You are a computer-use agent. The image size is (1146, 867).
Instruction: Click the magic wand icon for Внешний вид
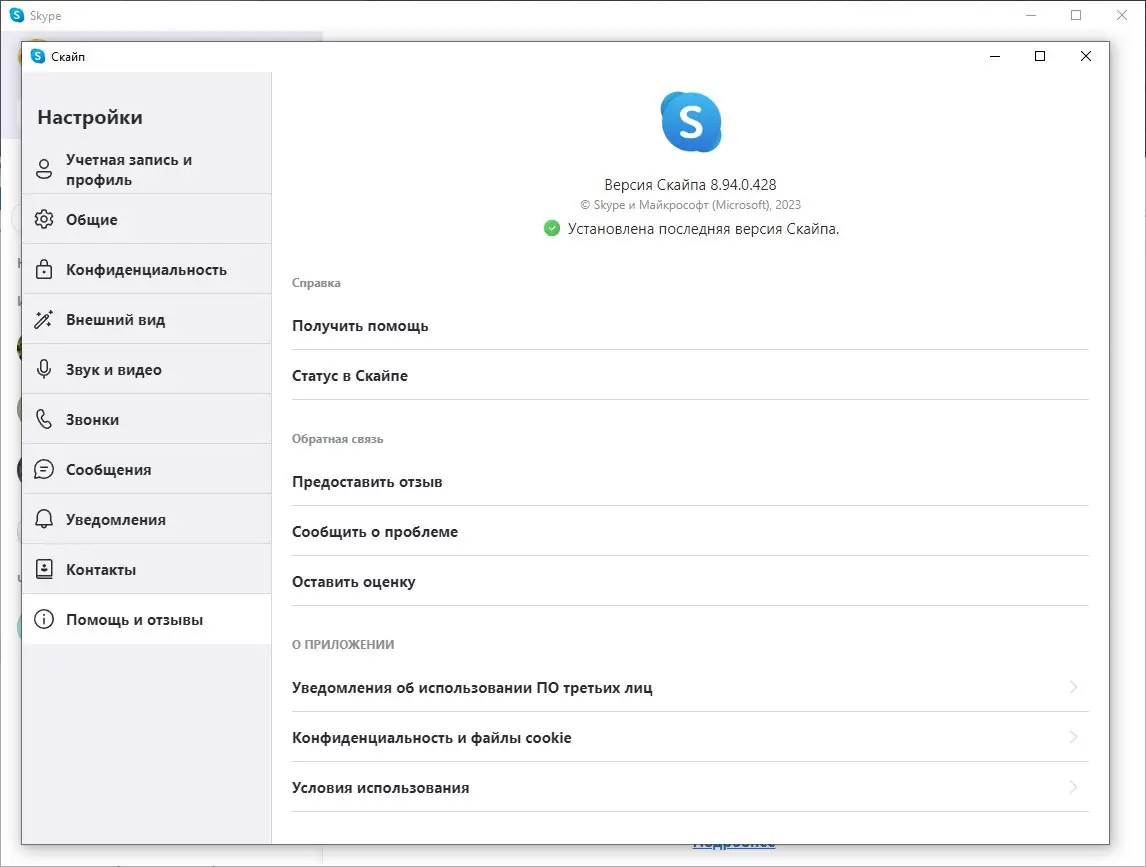[44, 319]
